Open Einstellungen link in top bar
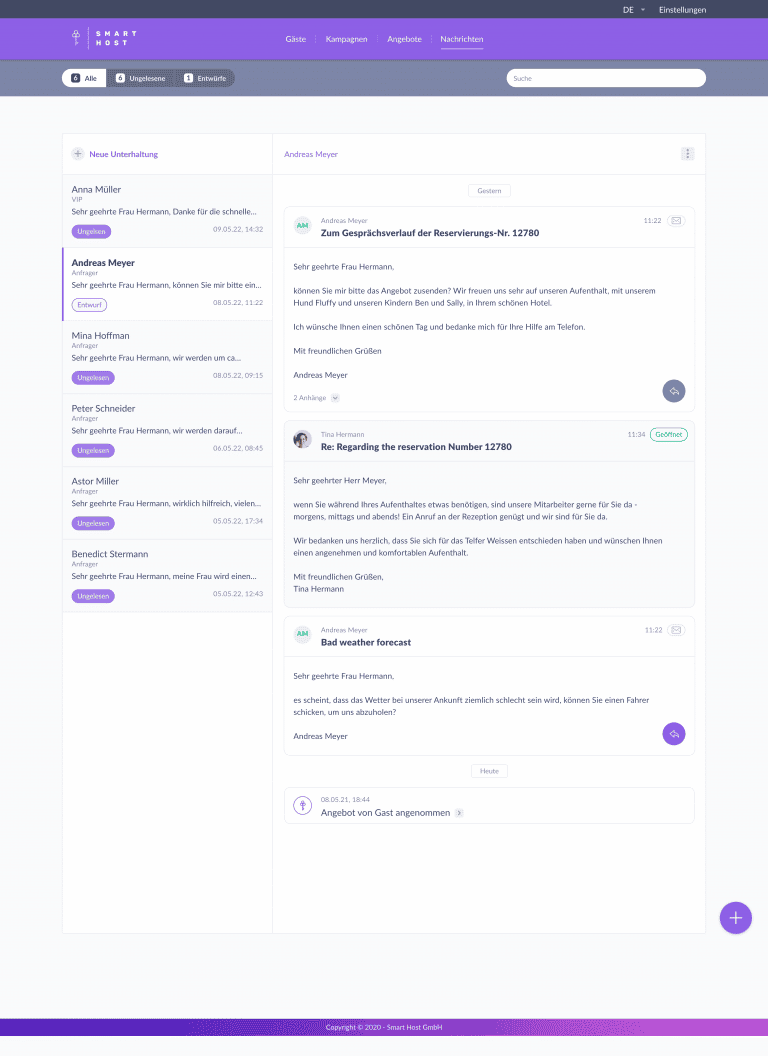Image resolution: width=768 pixels, height=1056 pixels. 682,10
